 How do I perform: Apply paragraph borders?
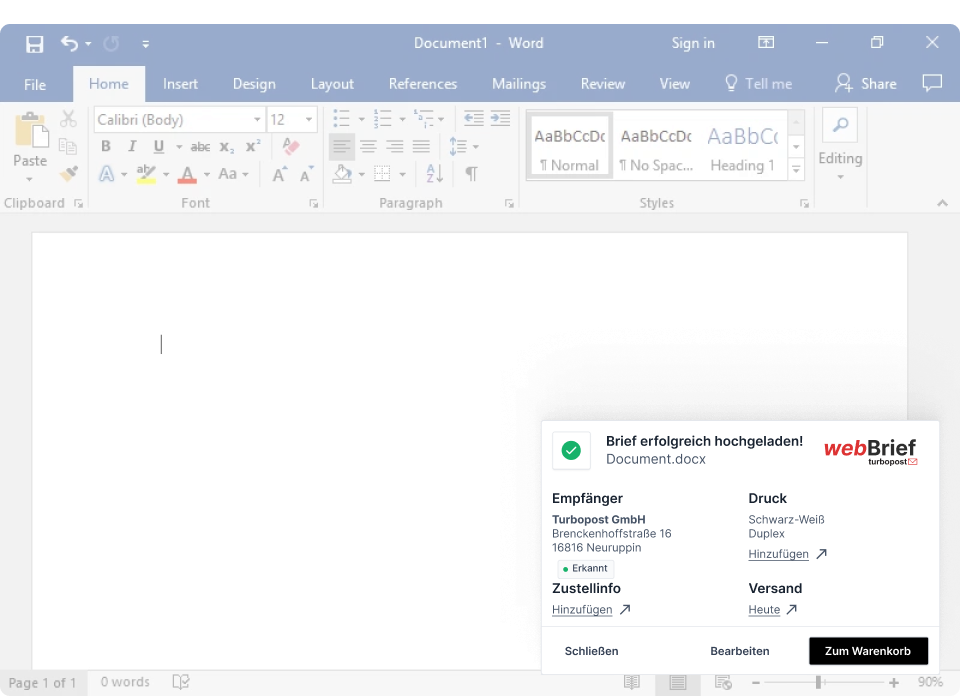click(x=382, y=174)
